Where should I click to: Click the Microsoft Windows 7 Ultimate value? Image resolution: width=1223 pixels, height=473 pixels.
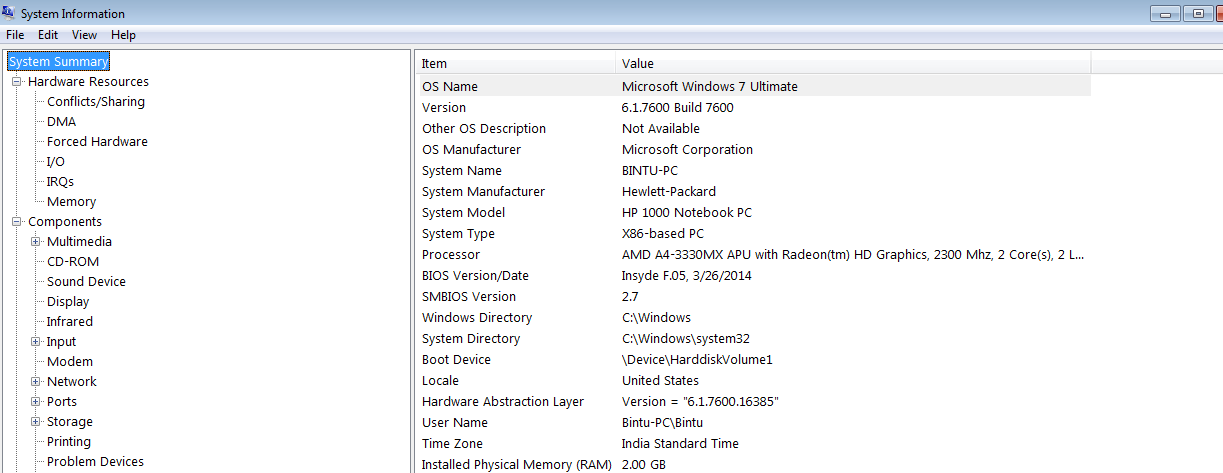pos(710,87)
